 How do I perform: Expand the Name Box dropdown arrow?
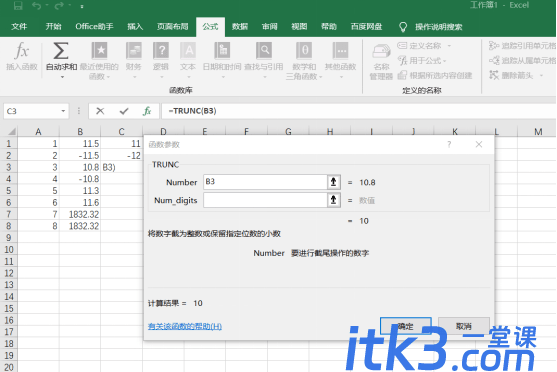pyautogui.click(x=63, y=111)
